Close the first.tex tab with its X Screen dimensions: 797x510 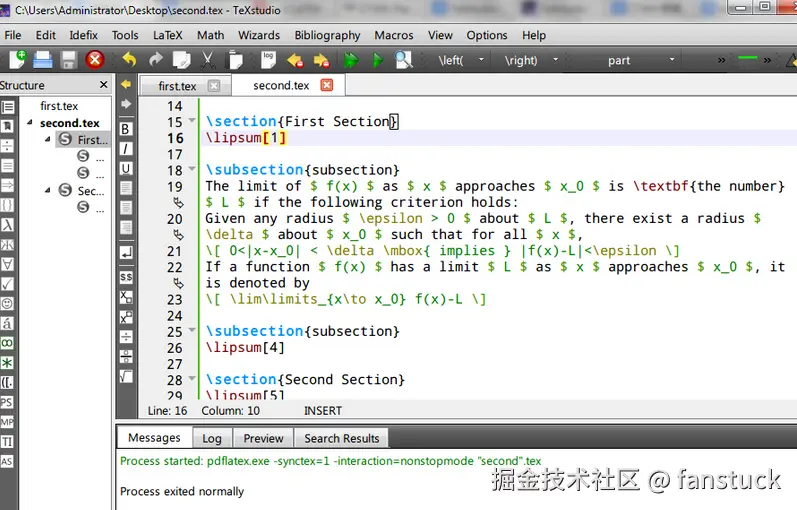pyautogui.click(x=214, y=86)
